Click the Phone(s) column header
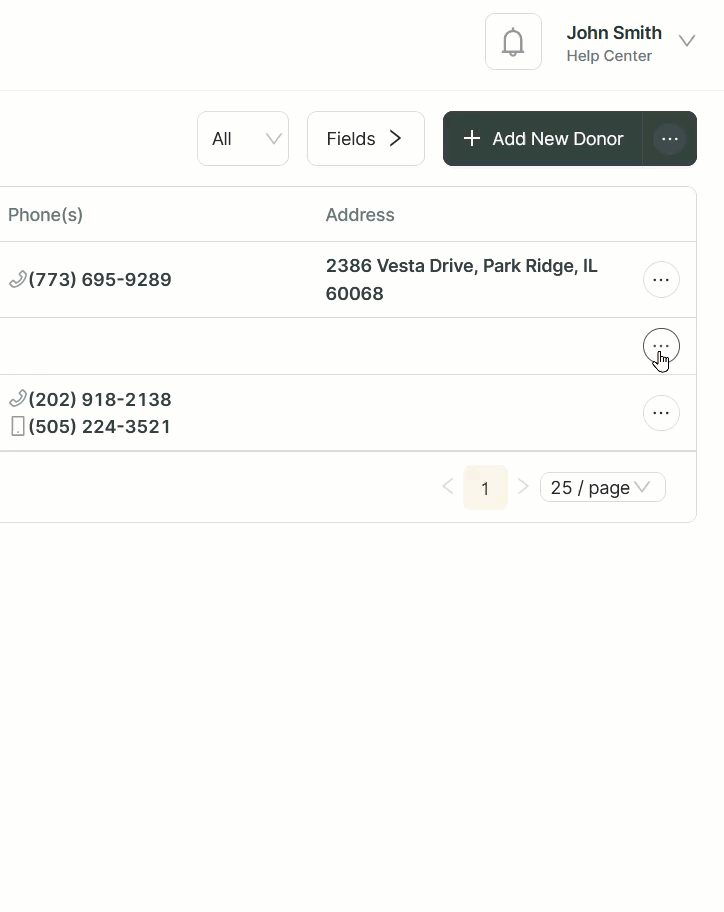This screenshot has height=912, width=724. (45, 215)
